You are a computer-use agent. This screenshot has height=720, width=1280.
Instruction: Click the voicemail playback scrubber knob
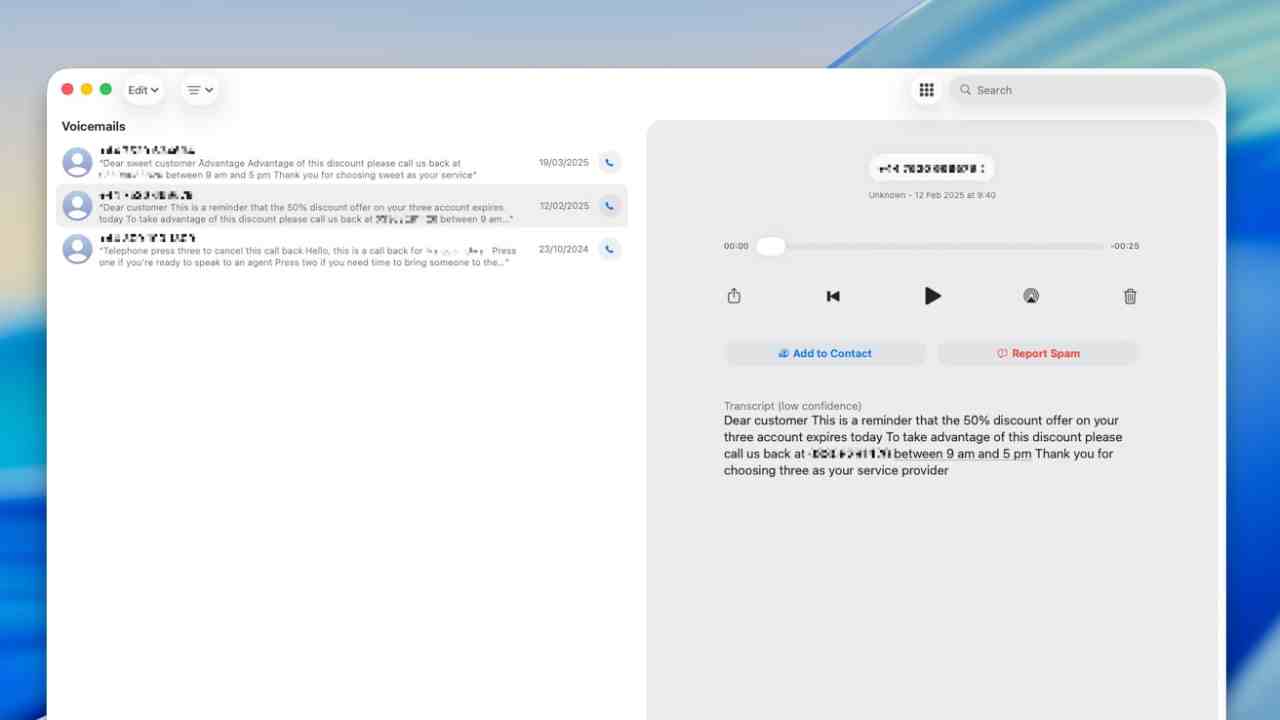click(770, 246)
